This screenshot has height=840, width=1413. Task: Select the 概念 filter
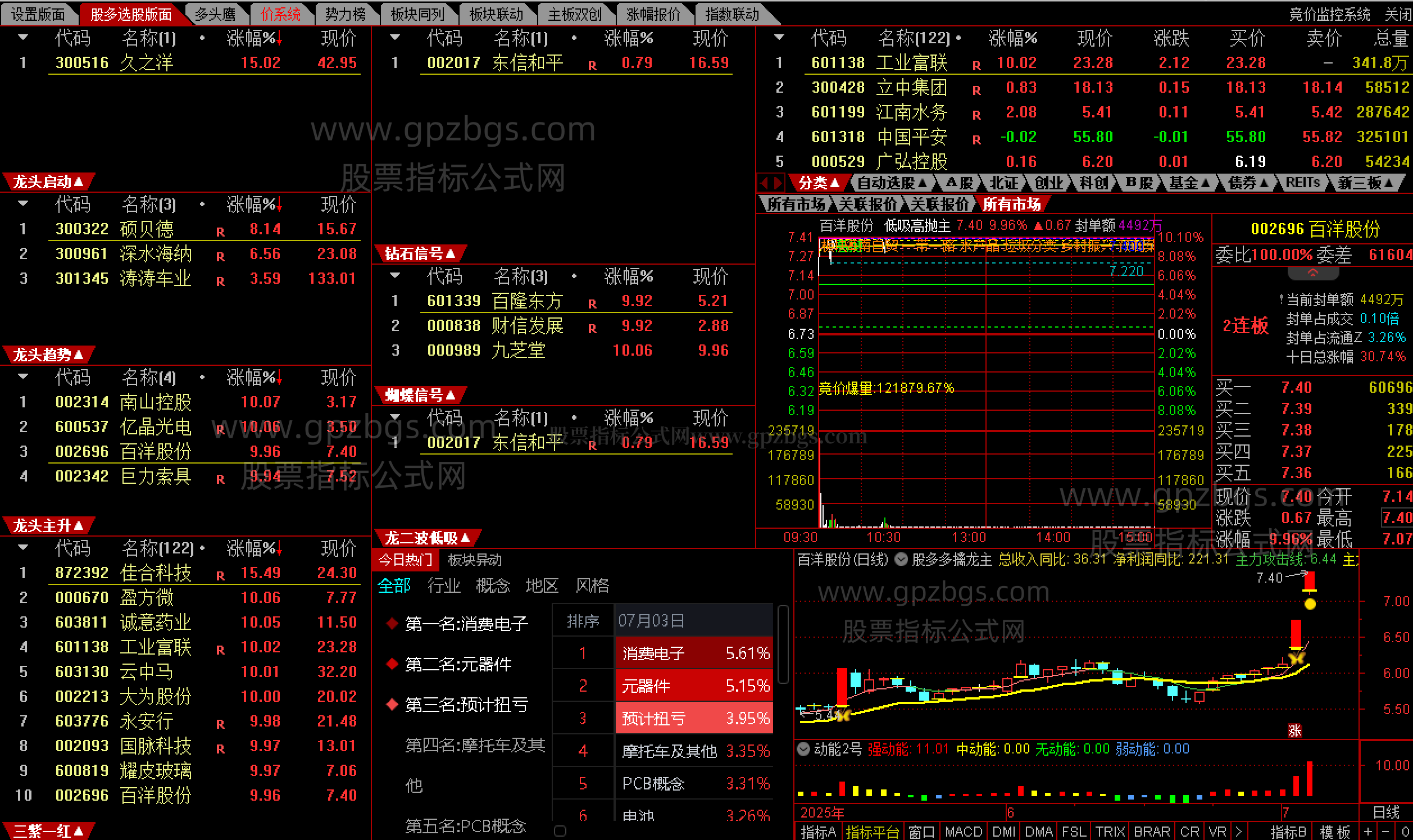pos(493,585)
